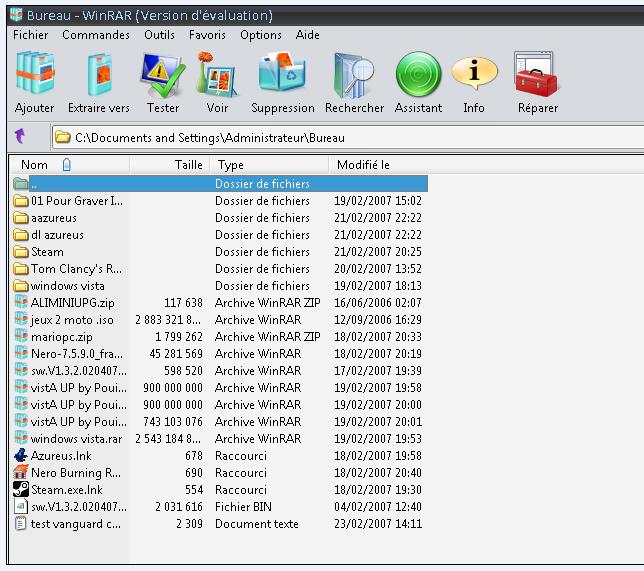Go up one folder with purple arrow

click(20, 136)
